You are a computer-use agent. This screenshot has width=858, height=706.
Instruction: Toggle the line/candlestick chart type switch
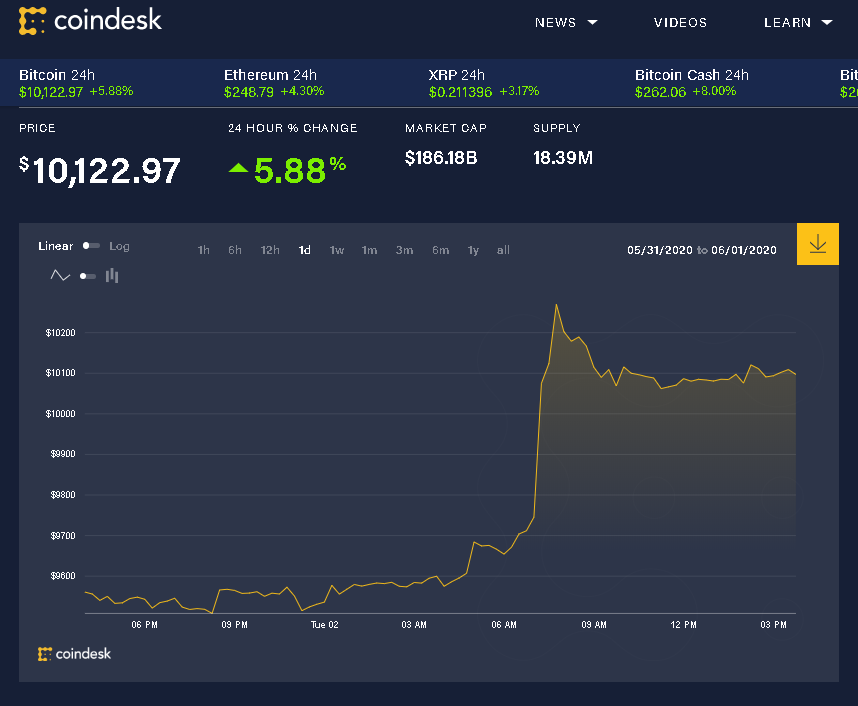click(x=88, y=276)
